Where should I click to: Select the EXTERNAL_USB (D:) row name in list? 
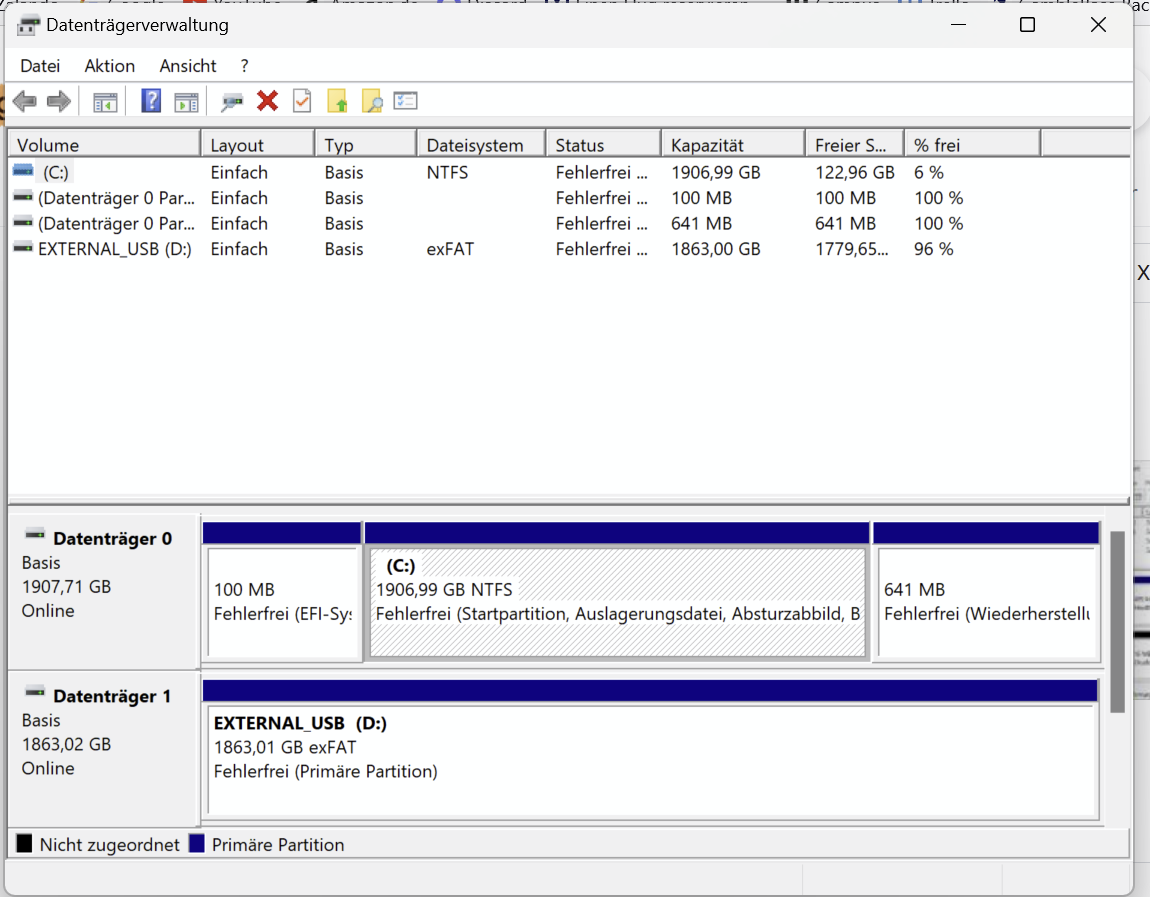click(x=114, y=249)
